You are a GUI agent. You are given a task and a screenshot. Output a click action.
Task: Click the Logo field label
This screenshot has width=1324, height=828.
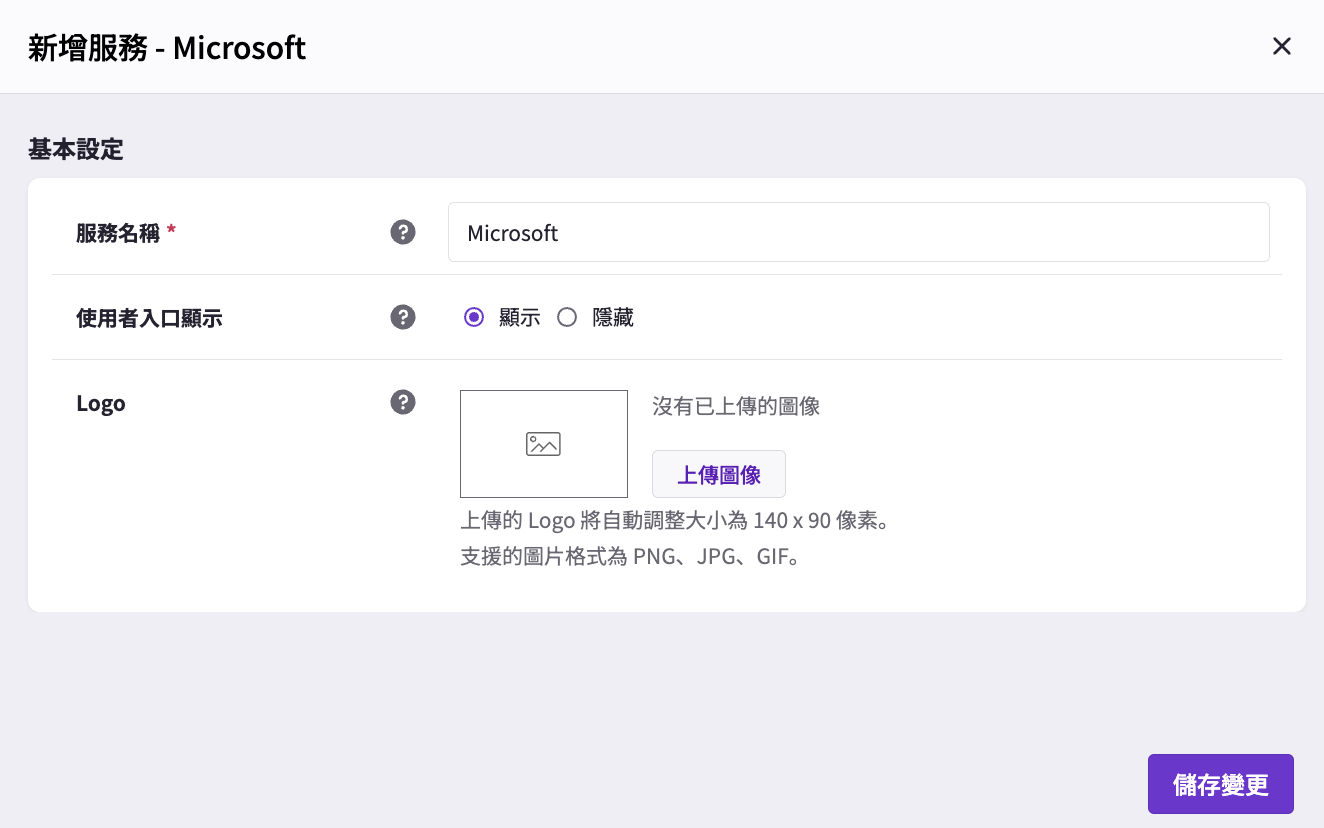[x=101, y=403]
